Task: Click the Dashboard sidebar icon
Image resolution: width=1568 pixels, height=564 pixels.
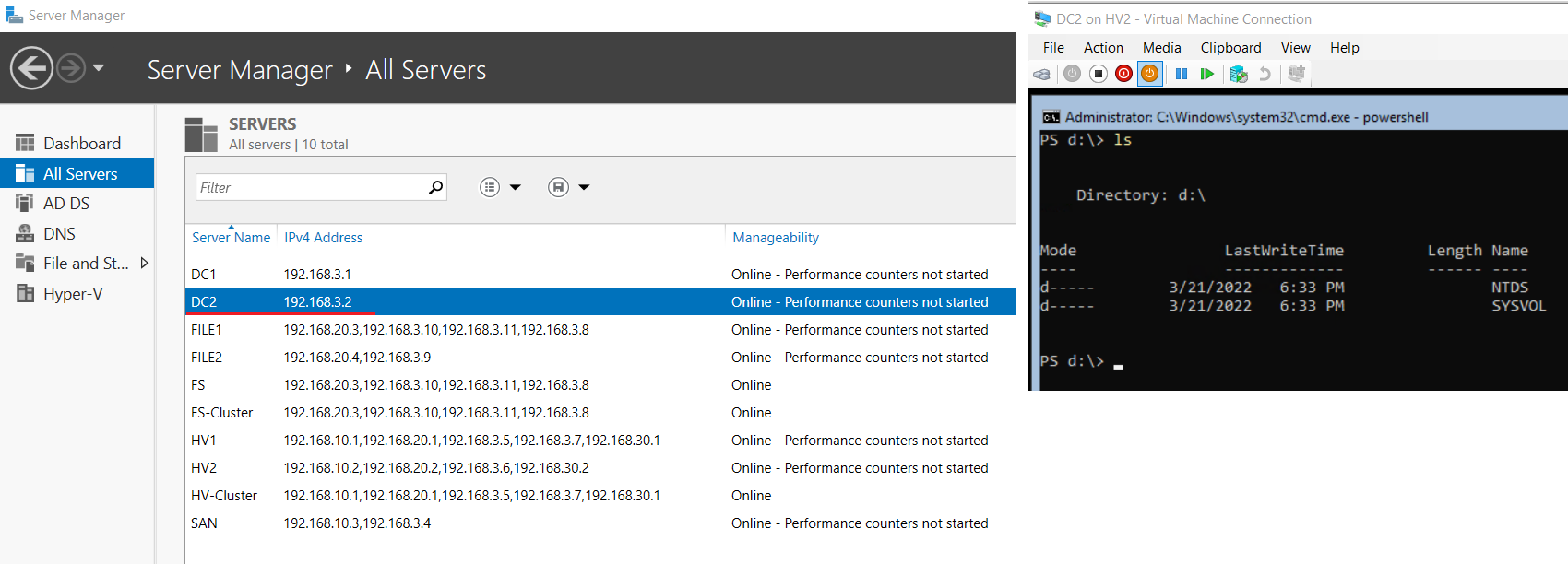Action: 25,143
